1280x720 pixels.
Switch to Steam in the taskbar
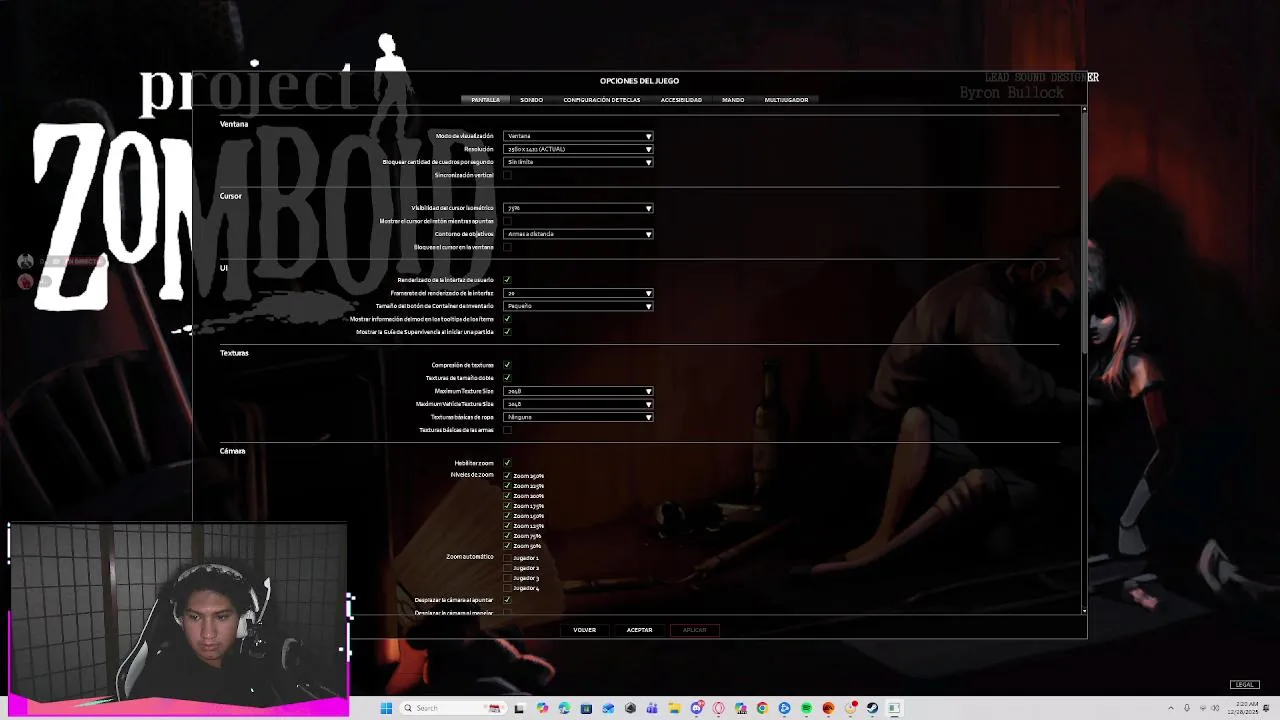click(x=872, y=708)
